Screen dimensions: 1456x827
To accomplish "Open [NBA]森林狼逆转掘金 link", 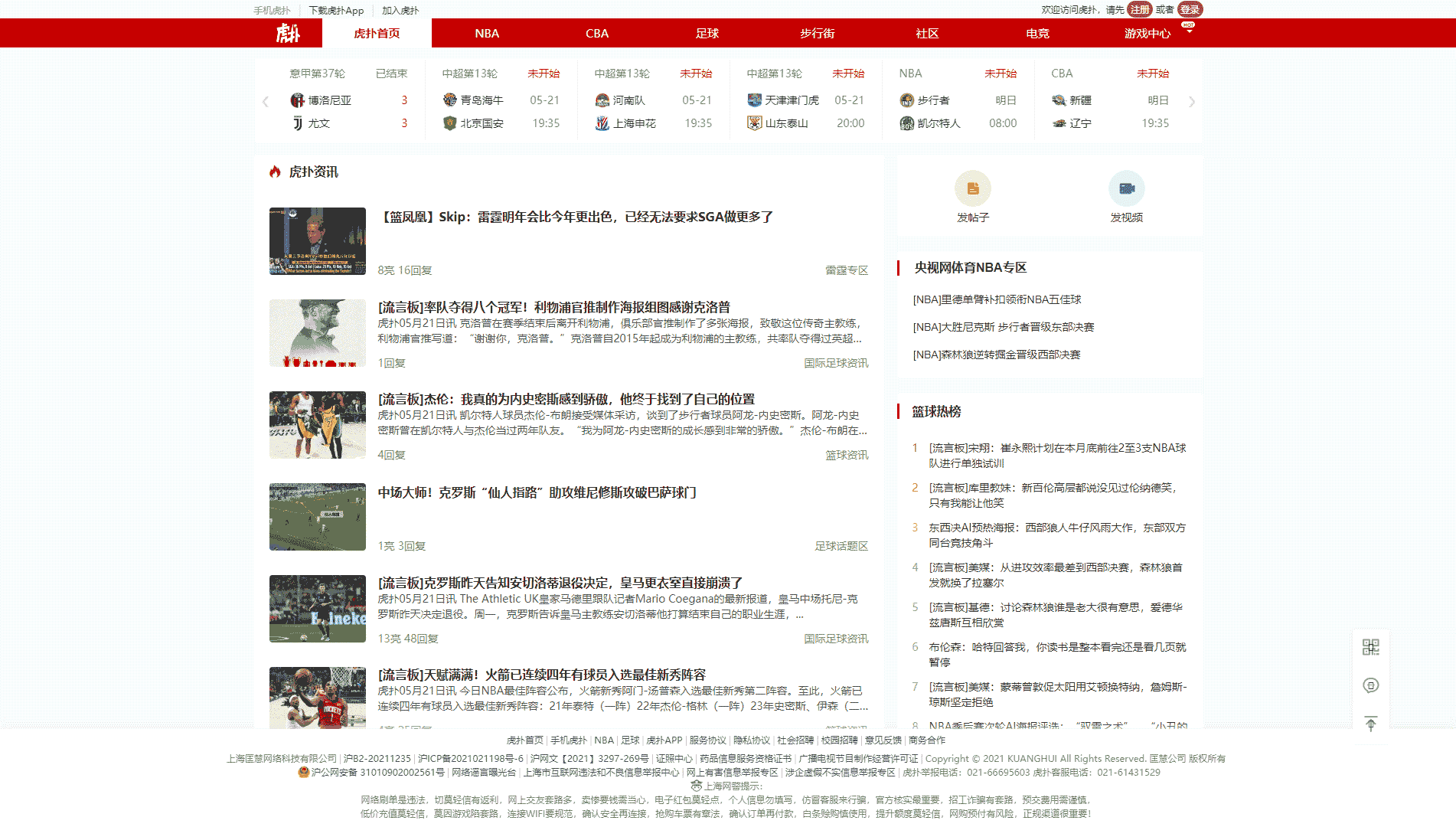I will [x=997, y=355].
